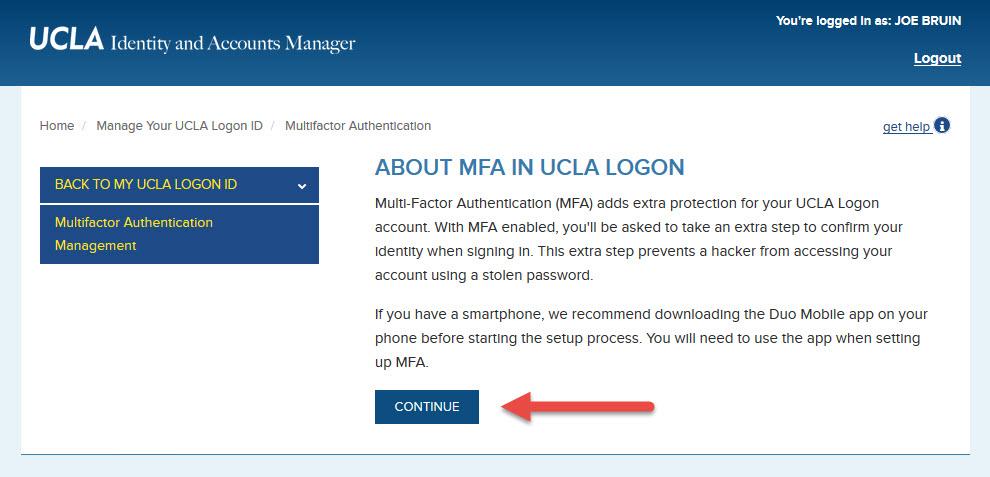The height and width of the screenshot is (477, 990).
Task: Click the "You're logged in as" label
Action: (834, 21)
